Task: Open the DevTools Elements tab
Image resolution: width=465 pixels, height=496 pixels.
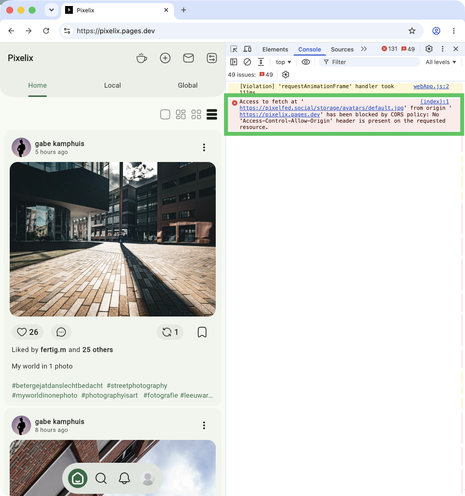Action: (x=275, y=49)
